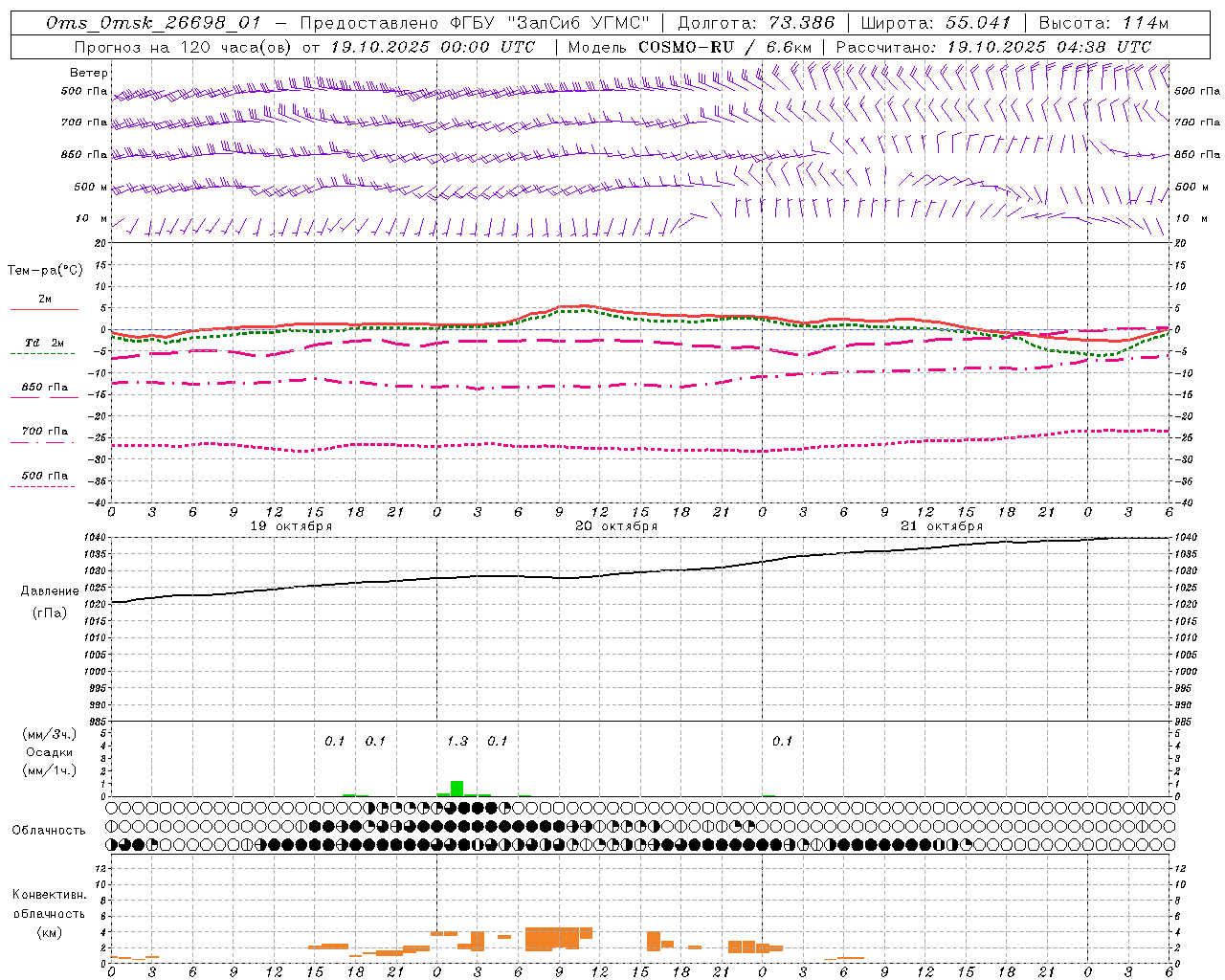This screenshot has width=1225, height=980.
Task: Click the Широта: 55.041 header field
Action: [x=936, y=23]
